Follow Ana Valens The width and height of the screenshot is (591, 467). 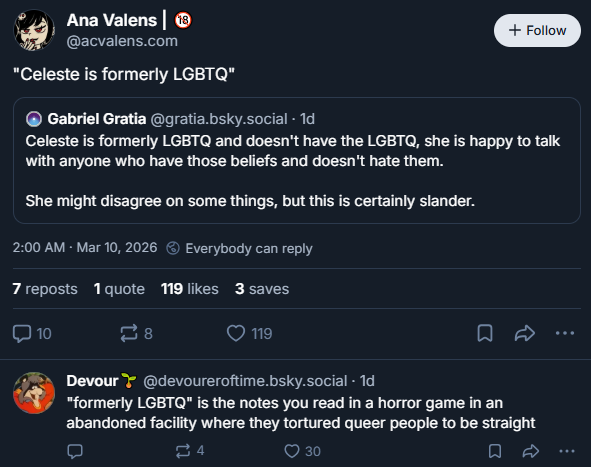coord(537,31)
